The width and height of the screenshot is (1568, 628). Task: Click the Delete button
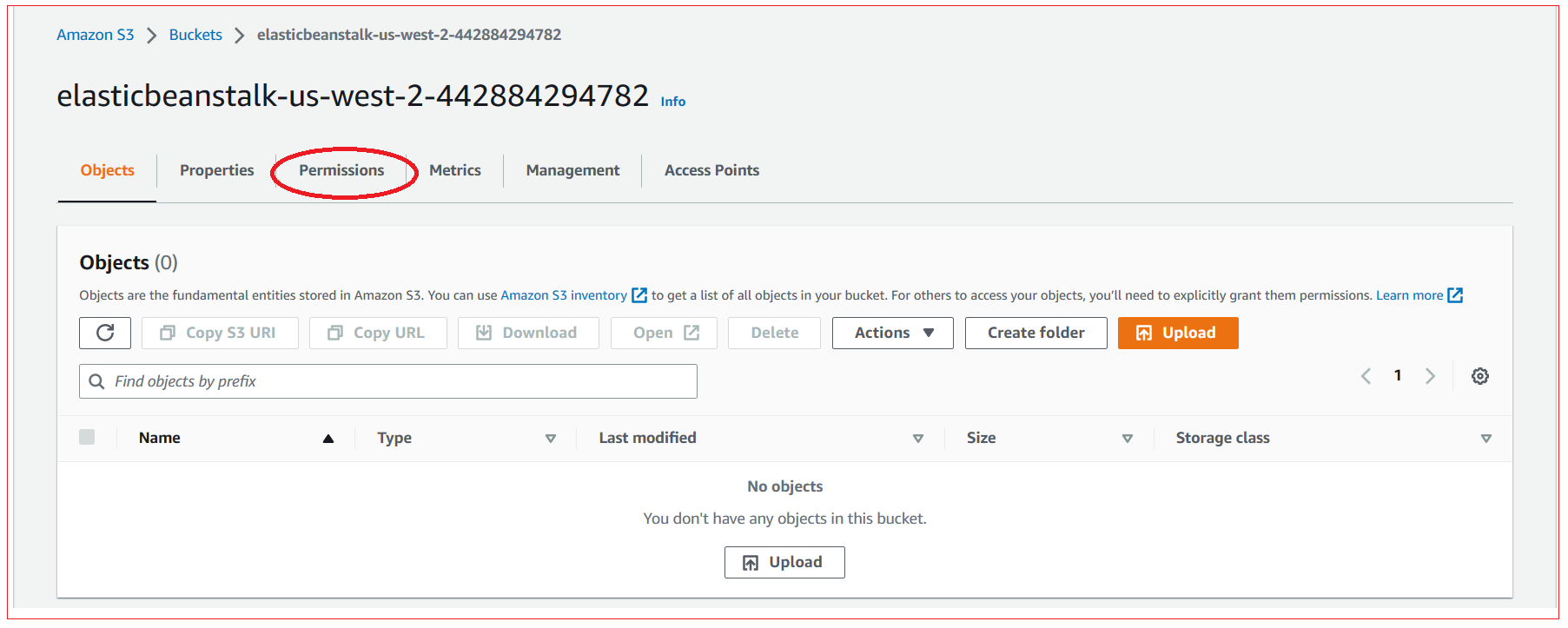pos(775,333)
